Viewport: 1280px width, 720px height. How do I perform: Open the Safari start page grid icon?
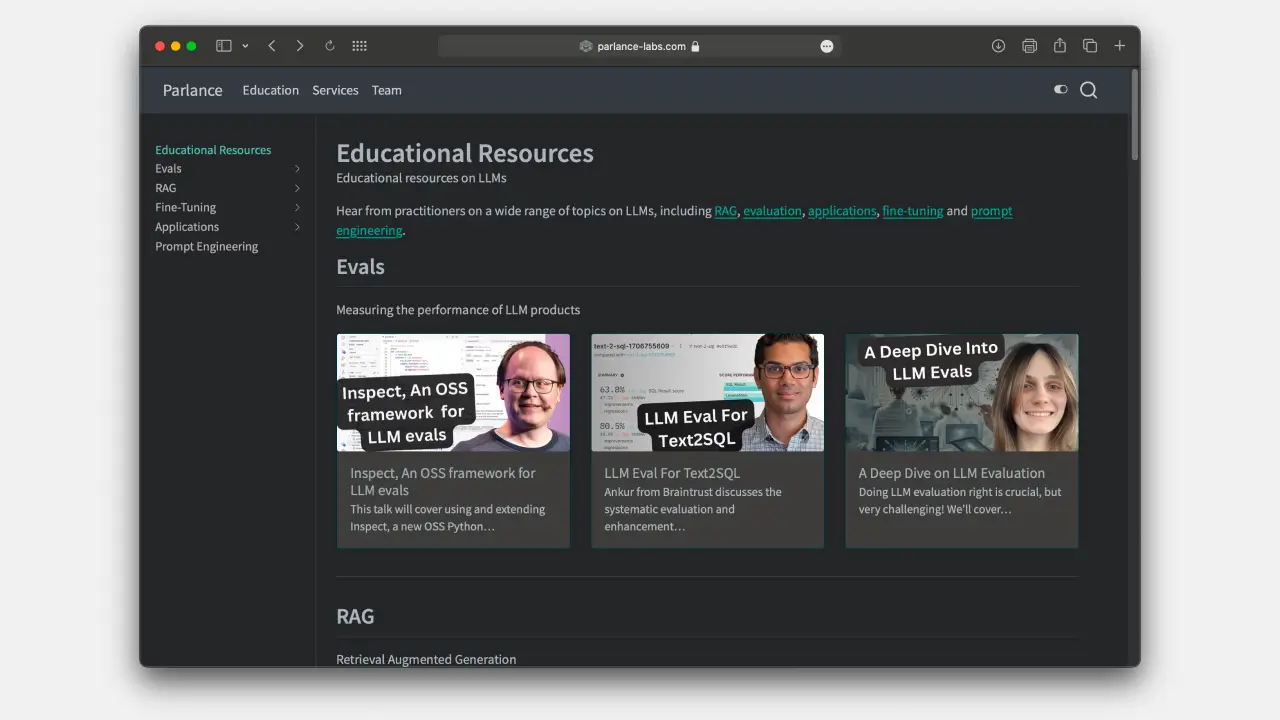[x=360, y=46]
